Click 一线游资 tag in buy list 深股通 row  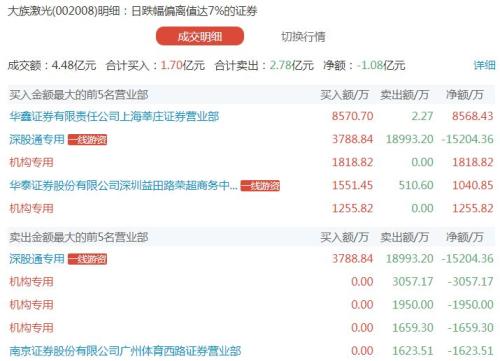[x=87, y=140]
